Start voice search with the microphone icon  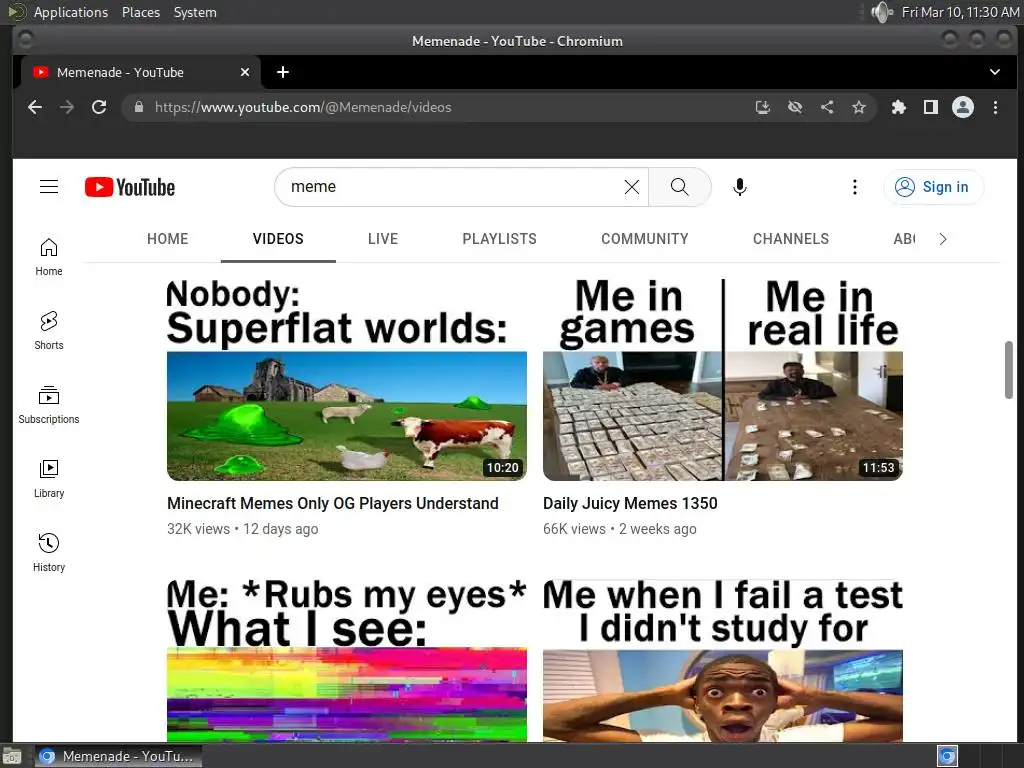coord(739,187)
